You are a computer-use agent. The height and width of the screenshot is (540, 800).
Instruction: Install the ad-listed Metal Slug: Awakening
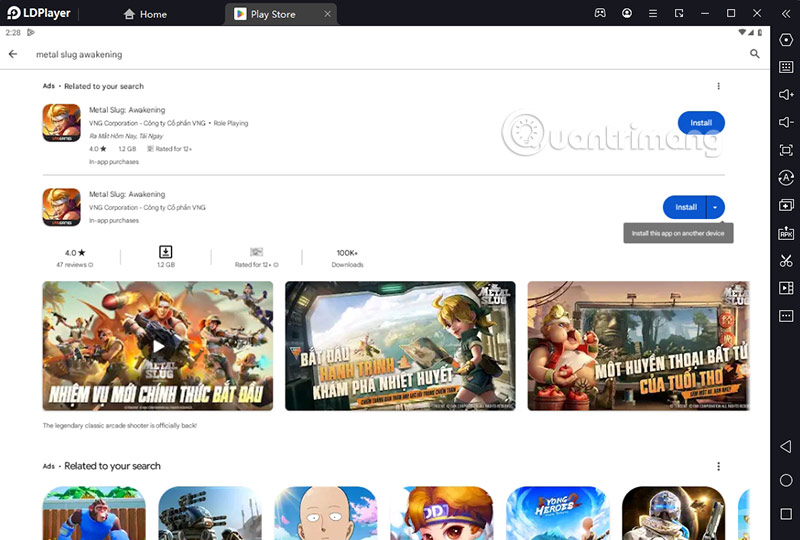coord(701,122)
